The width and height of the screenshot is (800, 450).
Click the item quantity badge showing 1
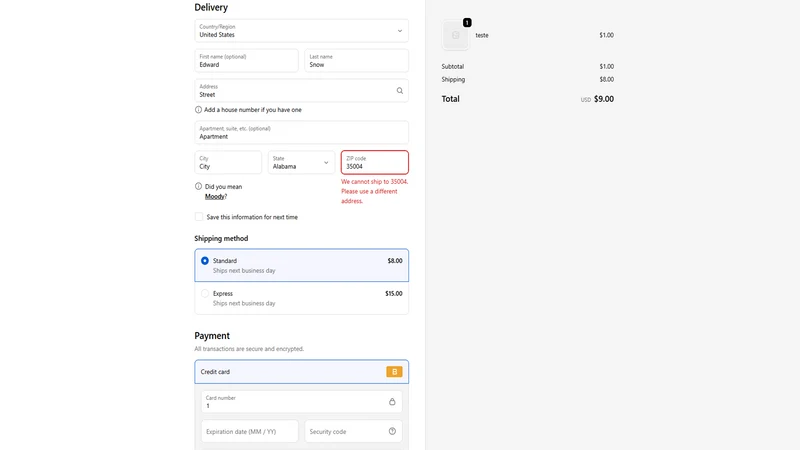tap(467, 22)
